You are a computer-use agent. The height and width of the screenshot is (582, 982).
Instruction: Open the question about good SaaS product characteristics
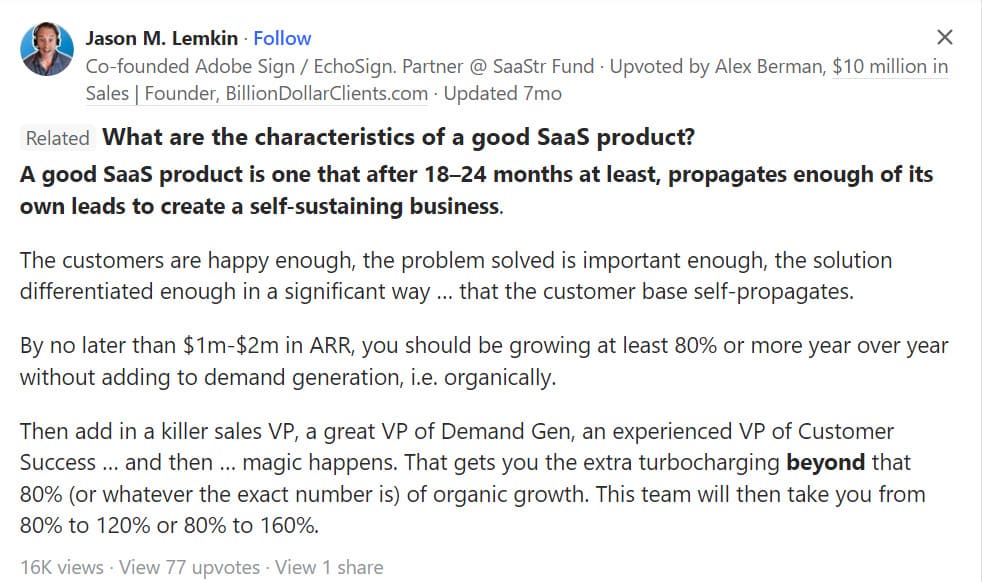point(398,137)
